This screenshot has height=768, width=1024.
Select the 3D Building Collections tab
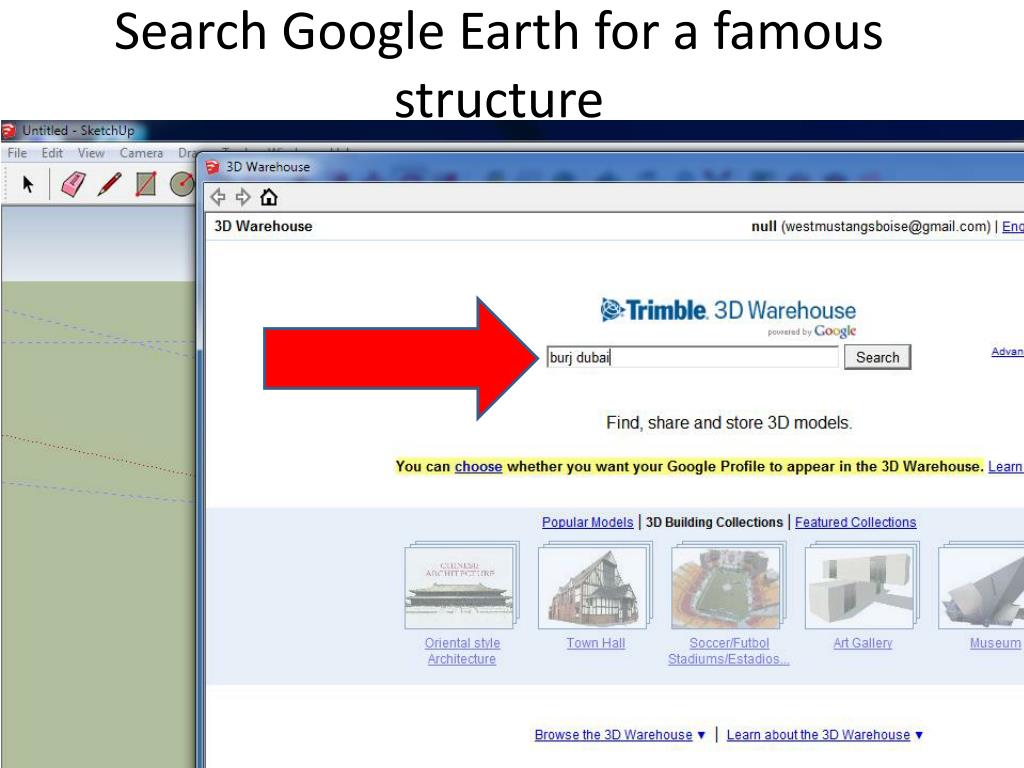coord(714,522)
